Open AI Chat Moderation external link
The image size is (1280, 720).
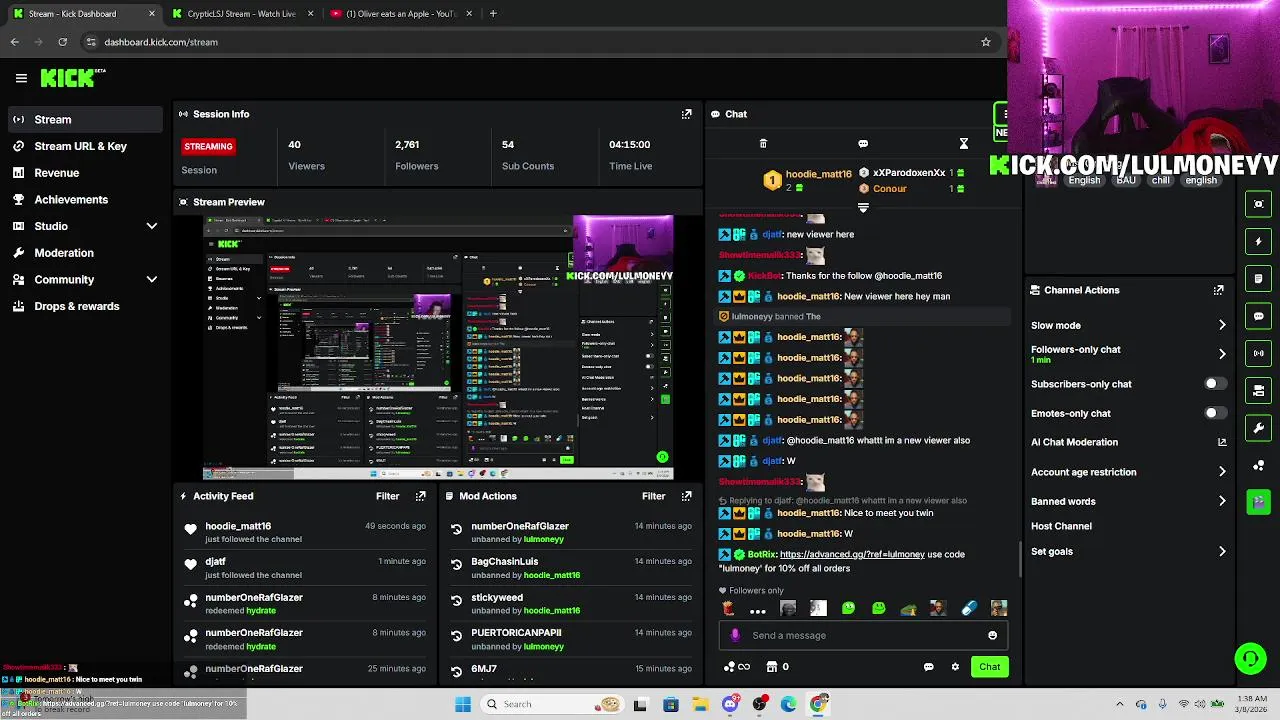(x=1221, y=442)
